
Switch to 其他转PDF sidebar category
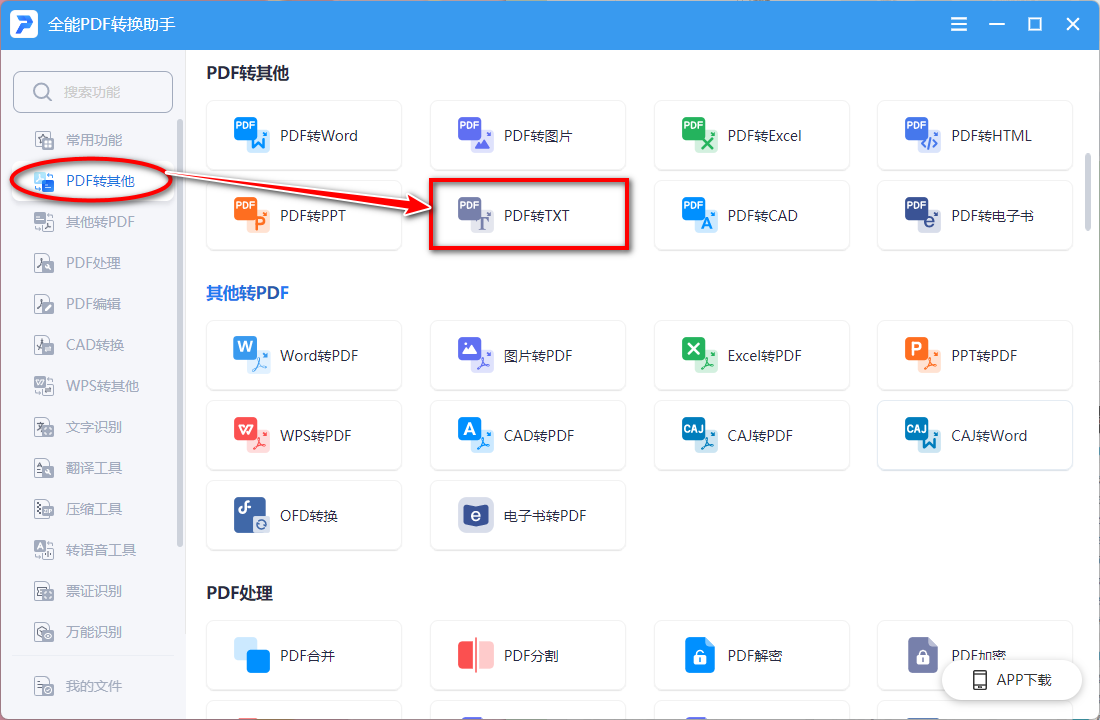click(x=93, y=222)
